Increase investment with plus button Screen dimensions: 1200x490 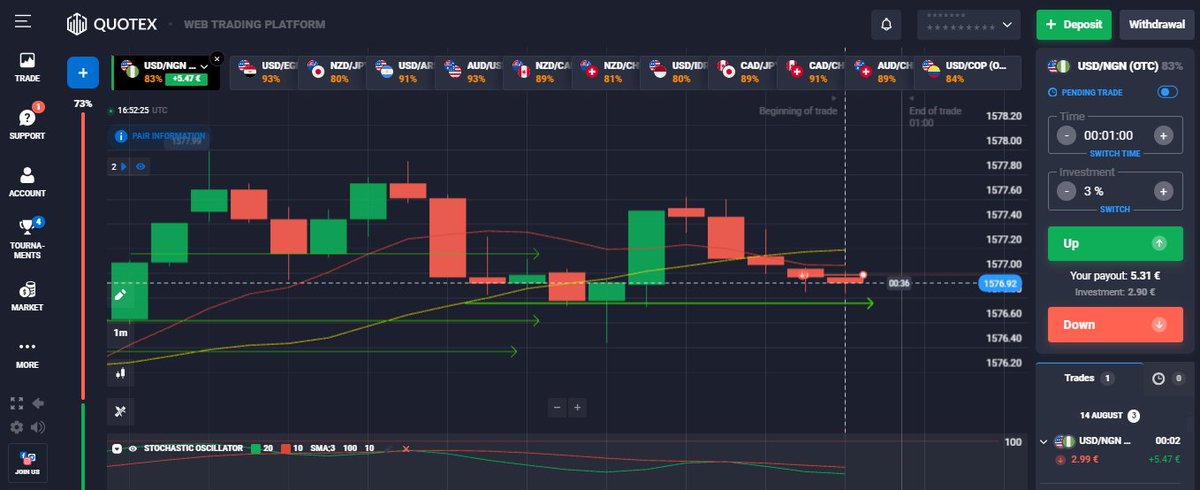(1163, 191)
